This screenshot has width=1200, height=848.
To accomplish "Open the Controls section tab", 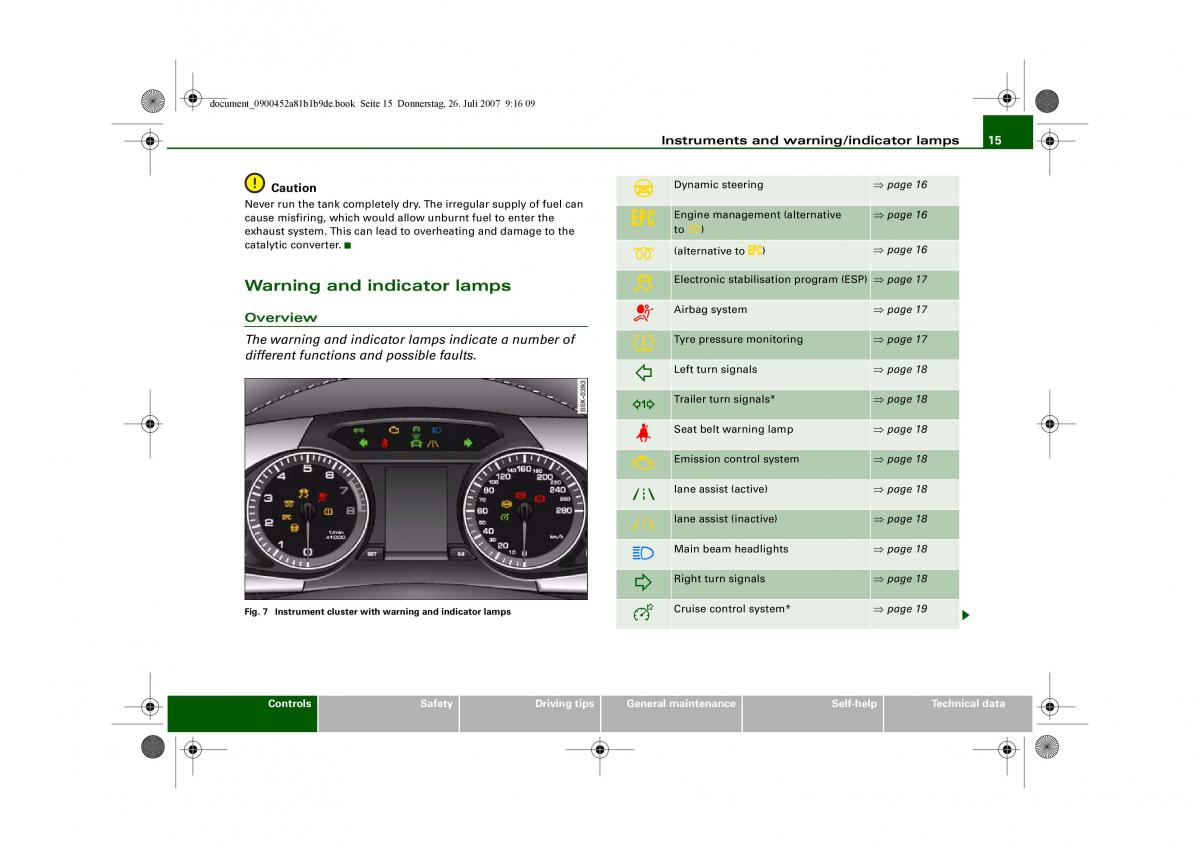I will click(x=242, y=714).
